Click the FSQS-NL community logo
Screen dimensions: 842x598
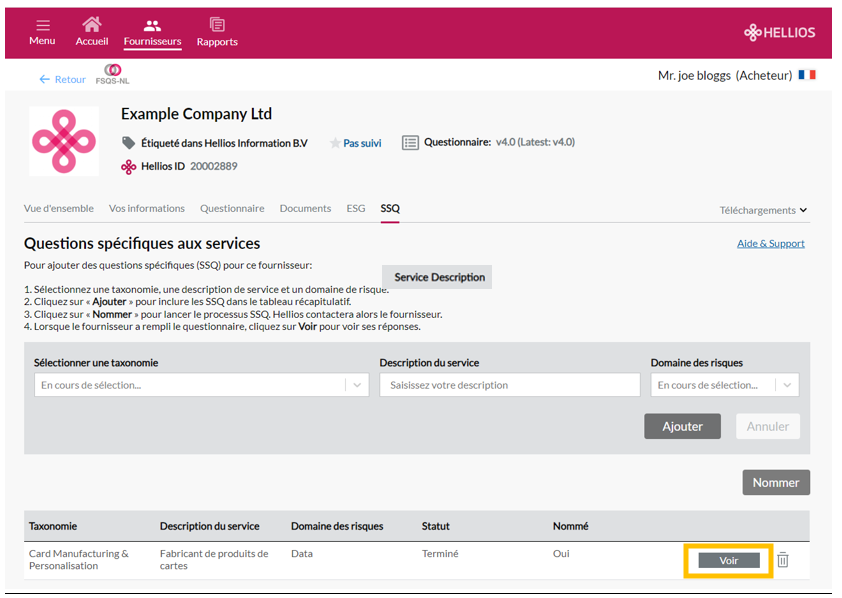pos(112,74)
